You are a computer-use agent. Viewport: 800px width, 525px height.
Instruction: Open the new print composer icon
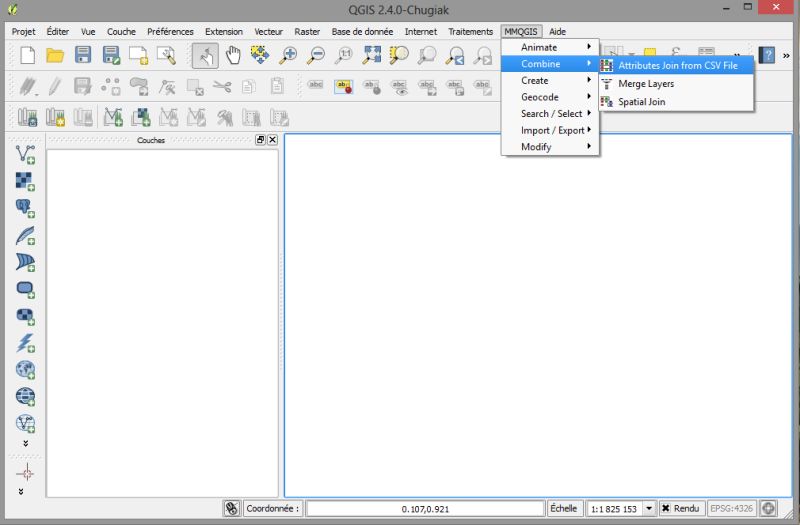tap(138, 55)
